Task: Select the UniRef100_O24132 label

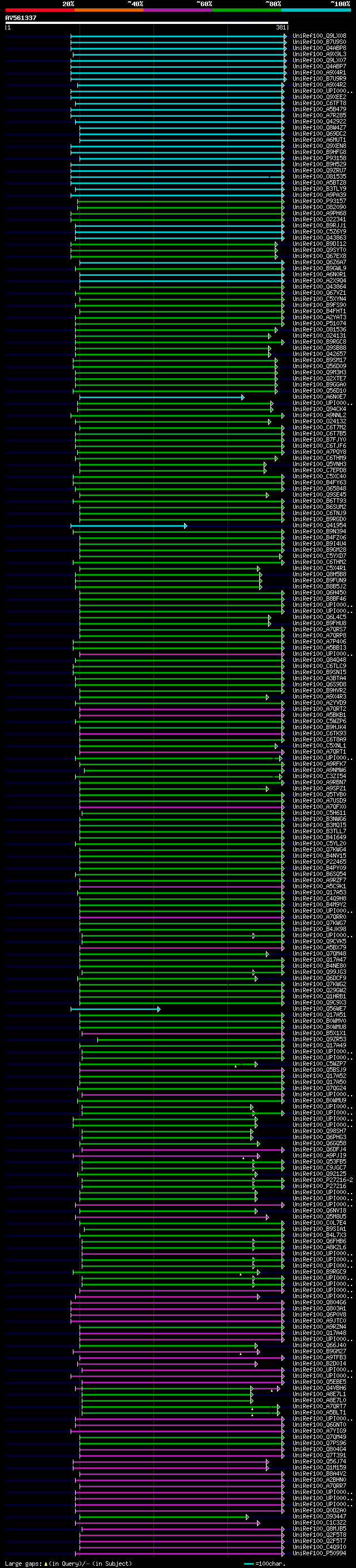Action: [319, 421]
